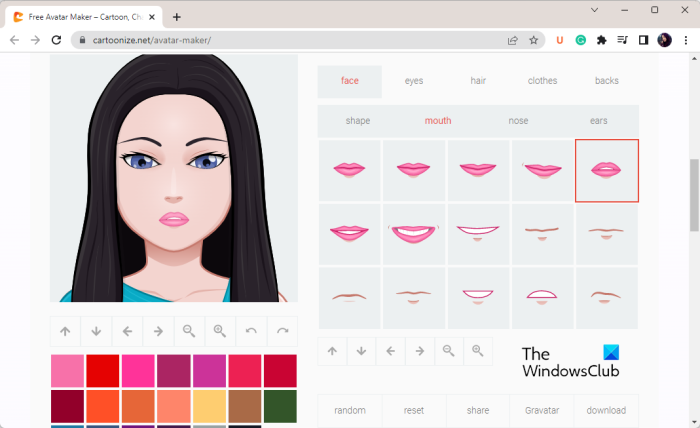
Task: Select the white outlined smile in the middle row
Action: (x=478, y=234)
